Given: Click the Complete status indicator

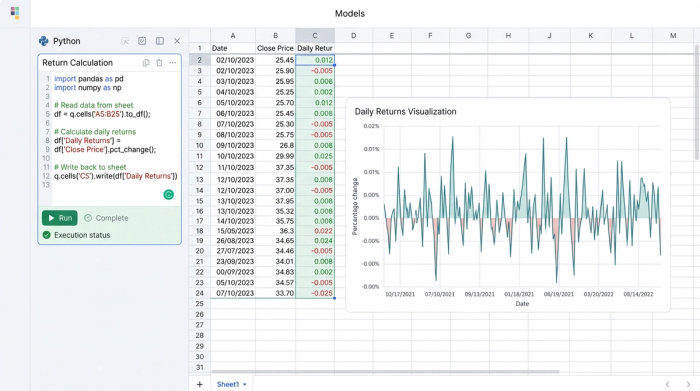Looking at the screenshot, I should (106, 218).
